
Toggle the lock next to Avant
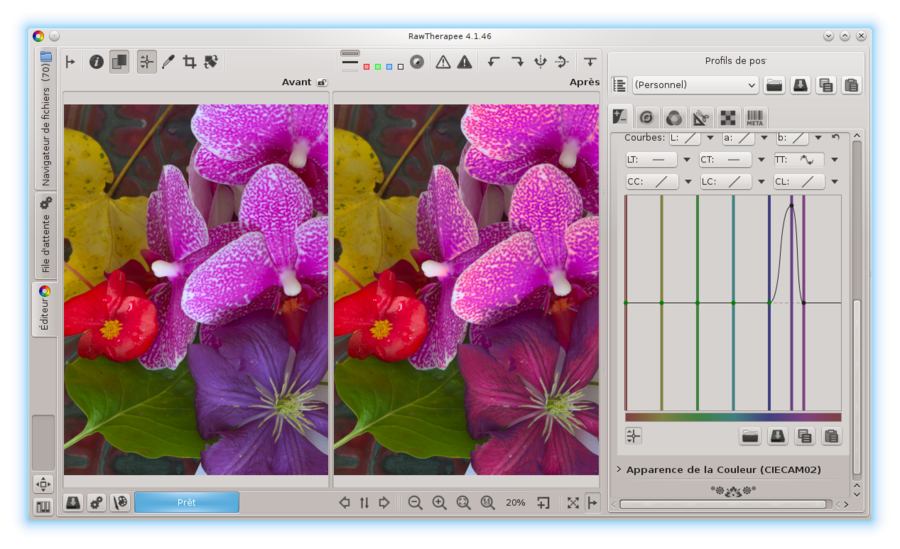[321, 83]
